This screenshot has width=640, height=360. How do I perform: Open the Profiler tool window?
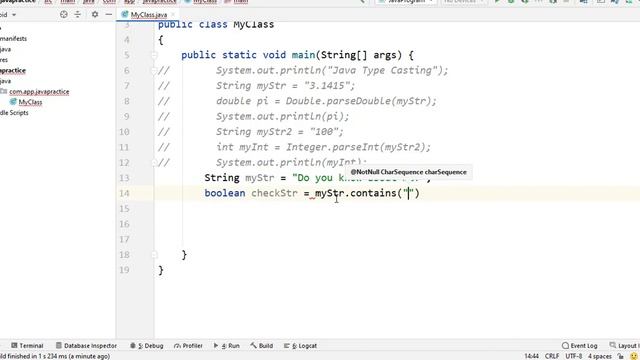[188, 346]
